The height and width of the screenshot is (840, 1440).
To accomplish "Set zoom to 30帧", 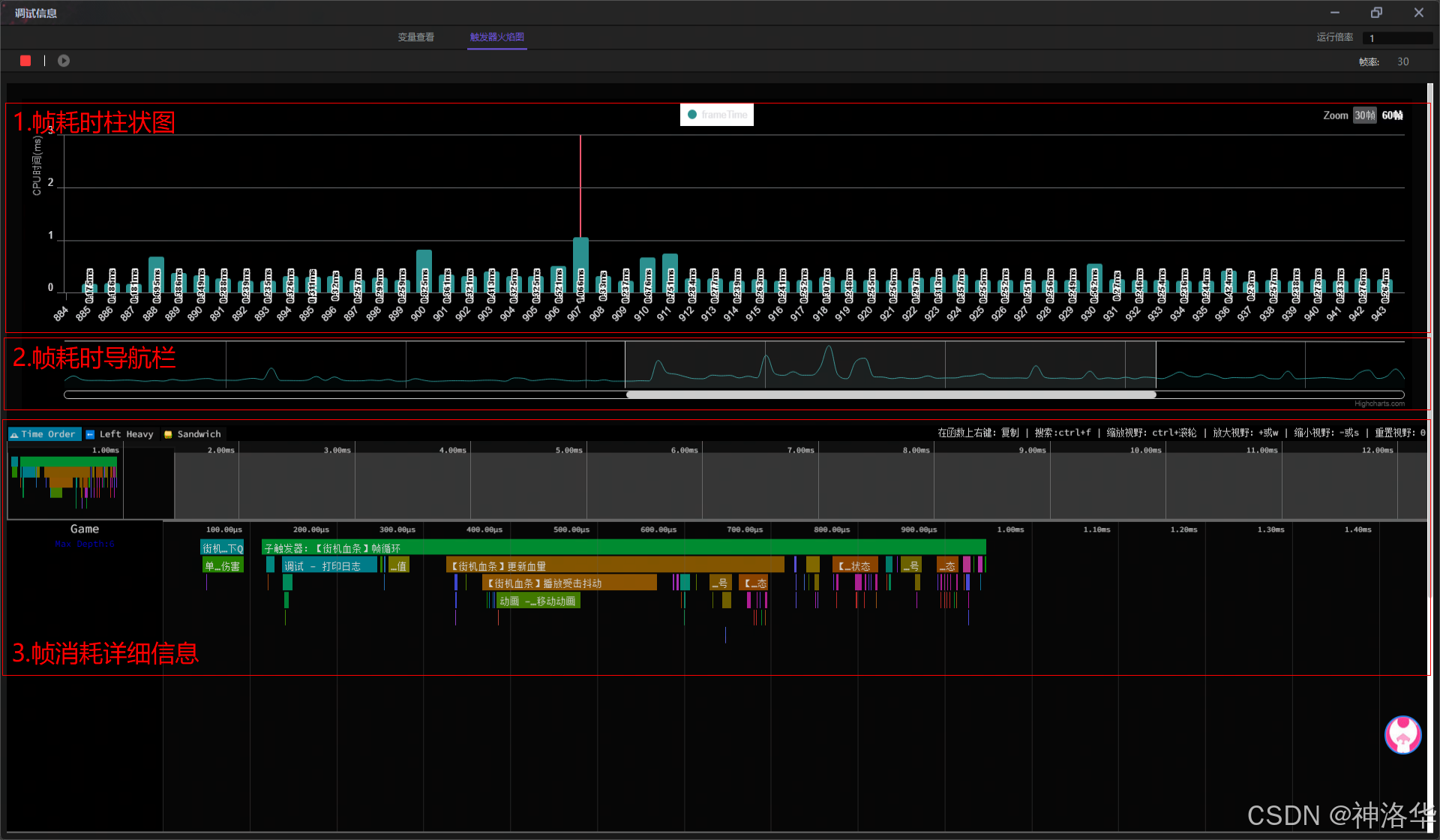I will (1364, 115).
